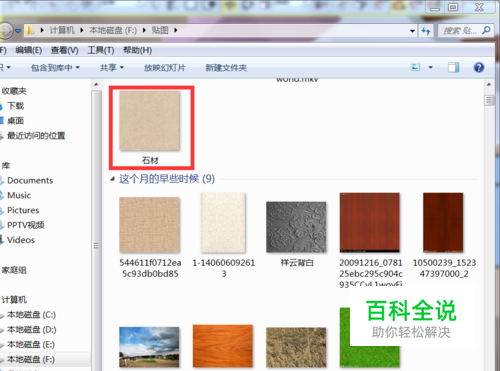Open the 帮助(H) menu
This screenshot has width=500, height=371.
click(137, 50)
